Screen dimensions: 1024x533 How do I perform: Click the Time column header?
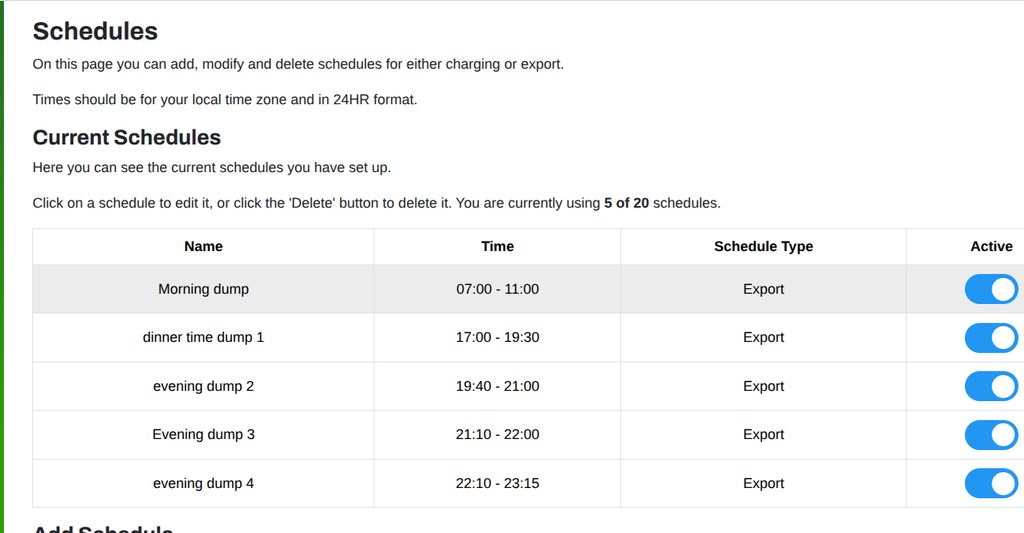coord(497,246)
